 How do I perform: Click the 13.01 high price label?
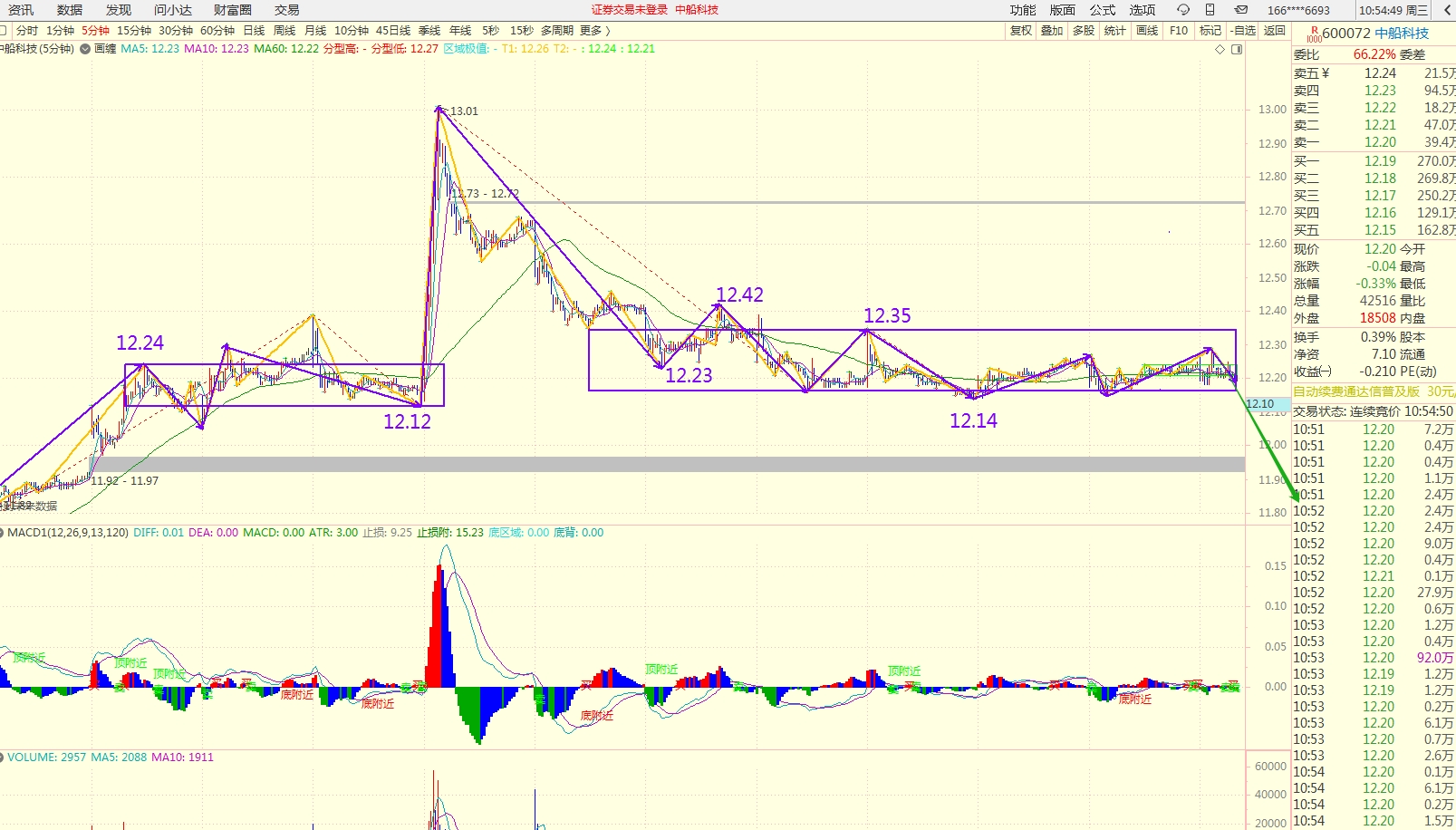coord(464,111)
